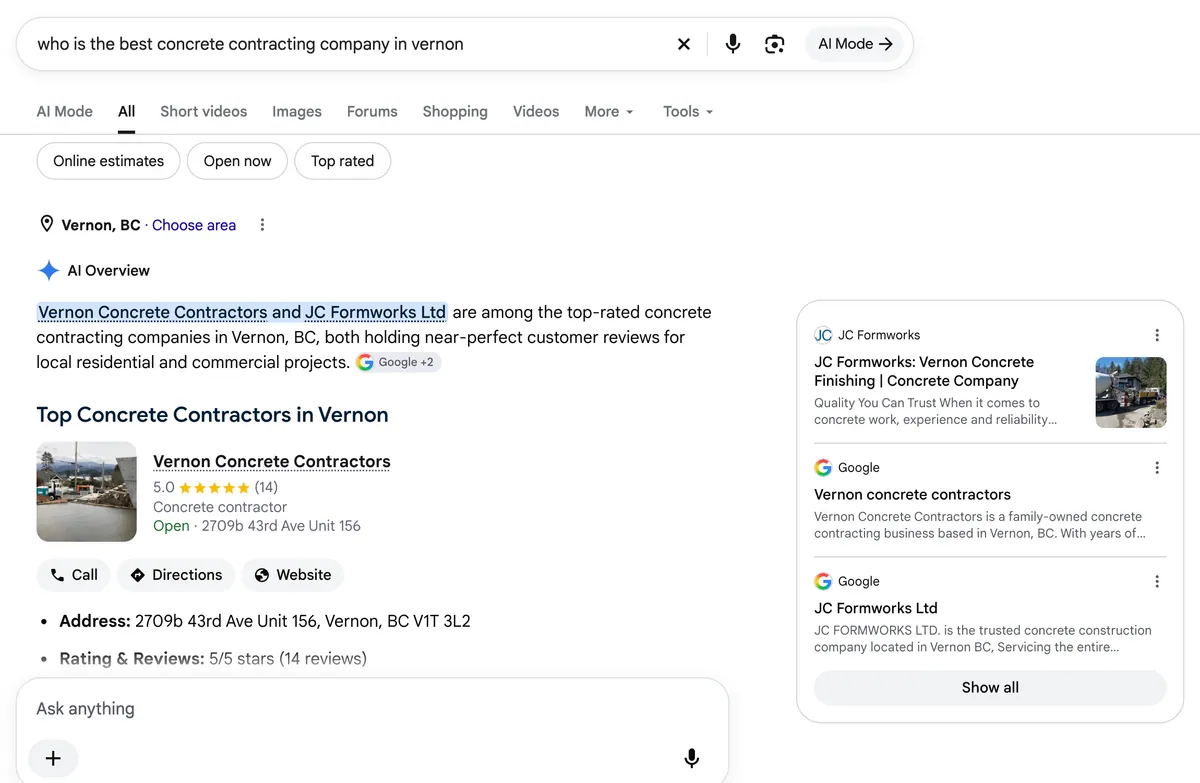This screenshot has height=783, width=1200.
Task: Open the Google +2 sources chip
Action: (x=398, y=362)
